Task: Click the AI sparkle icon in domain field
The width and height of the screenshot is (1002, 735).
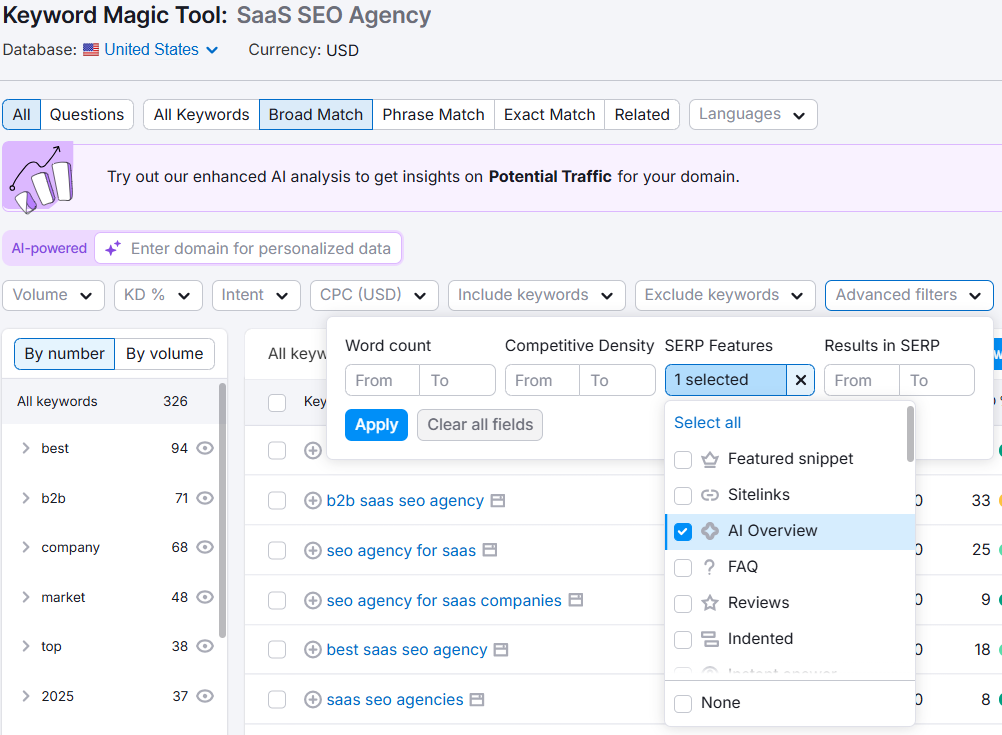Action: coord(113,248)
